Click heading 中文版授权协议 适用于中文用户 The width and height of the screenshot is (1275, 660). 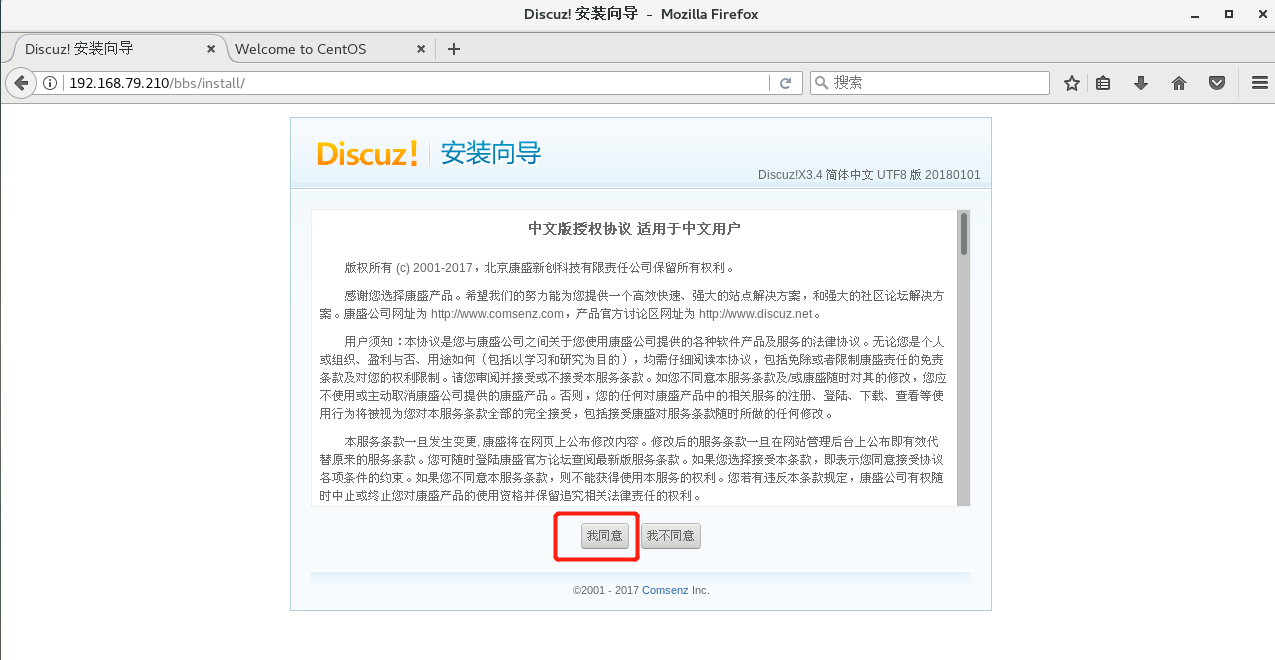pos(634,229)
